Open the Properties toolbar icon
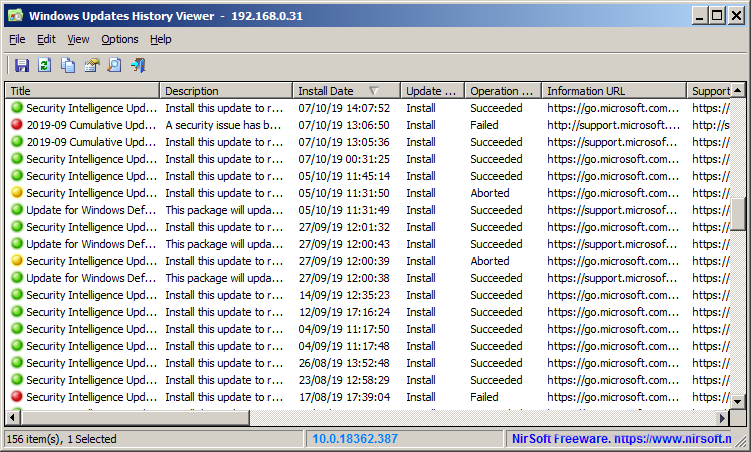 92,66
